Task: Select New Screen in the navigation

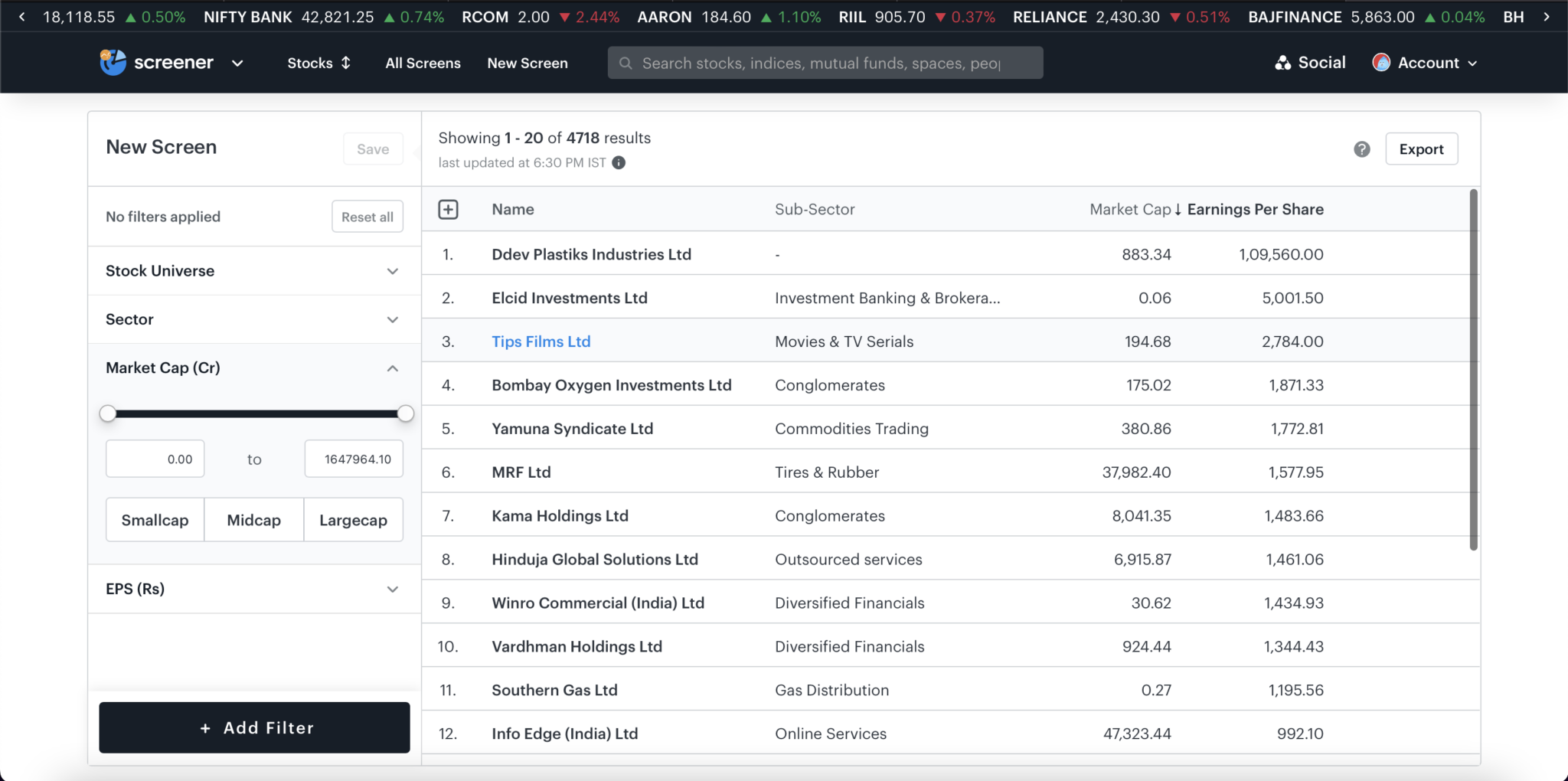Action: click(527, 63)
